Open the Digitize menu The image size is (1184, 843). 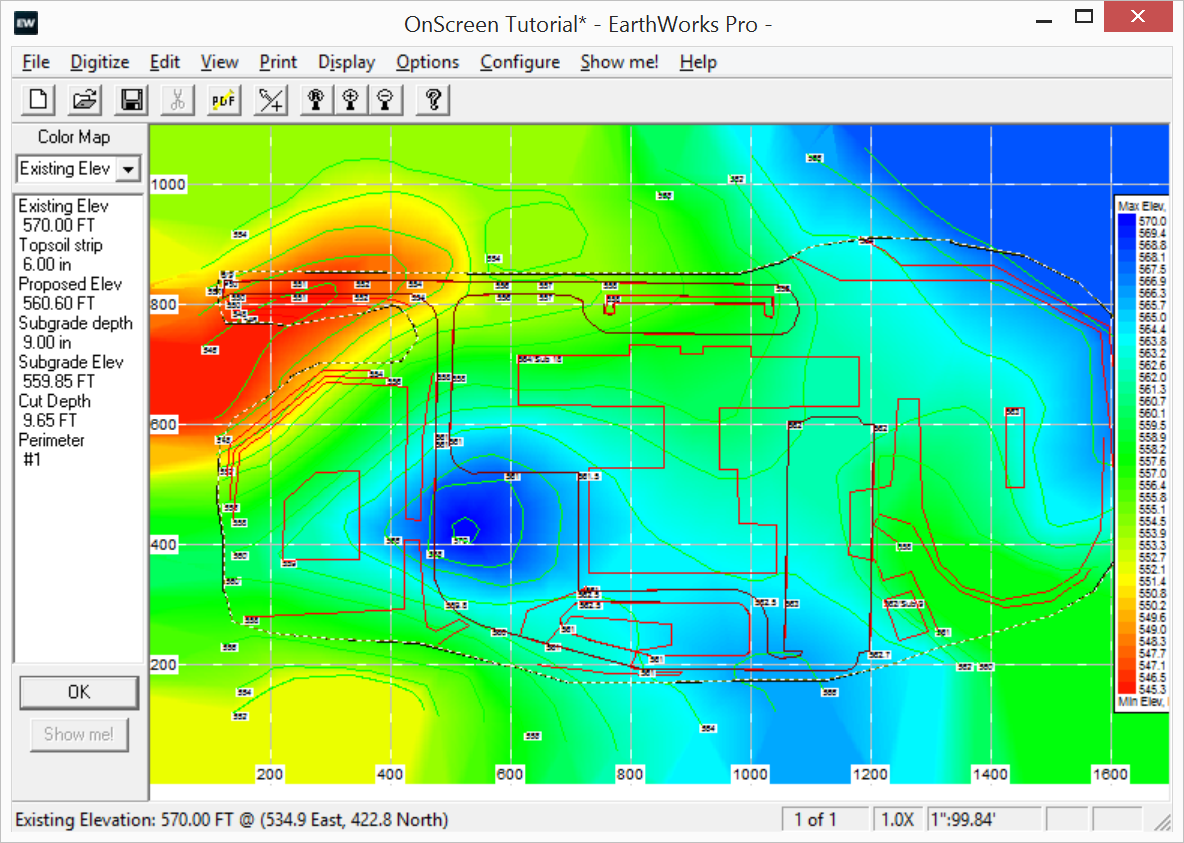pos(100,62)
